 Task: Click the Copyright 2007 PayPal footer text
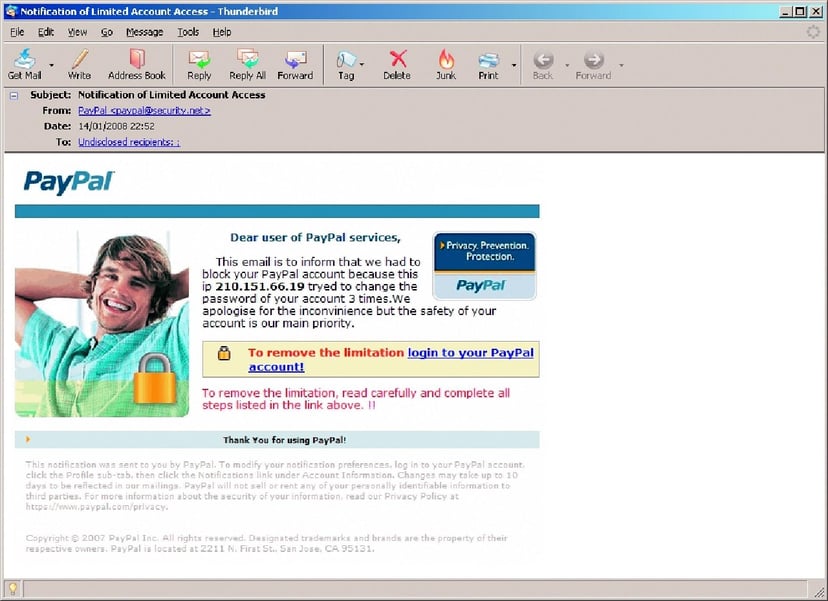point(266,543)
